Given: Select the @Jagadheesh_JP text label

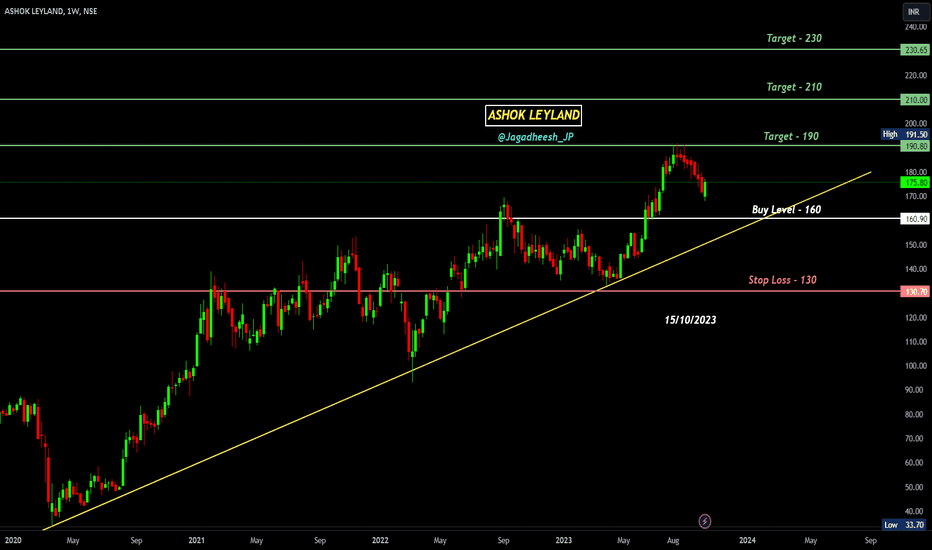Looking at the screenshot, I should pos(536,137).
